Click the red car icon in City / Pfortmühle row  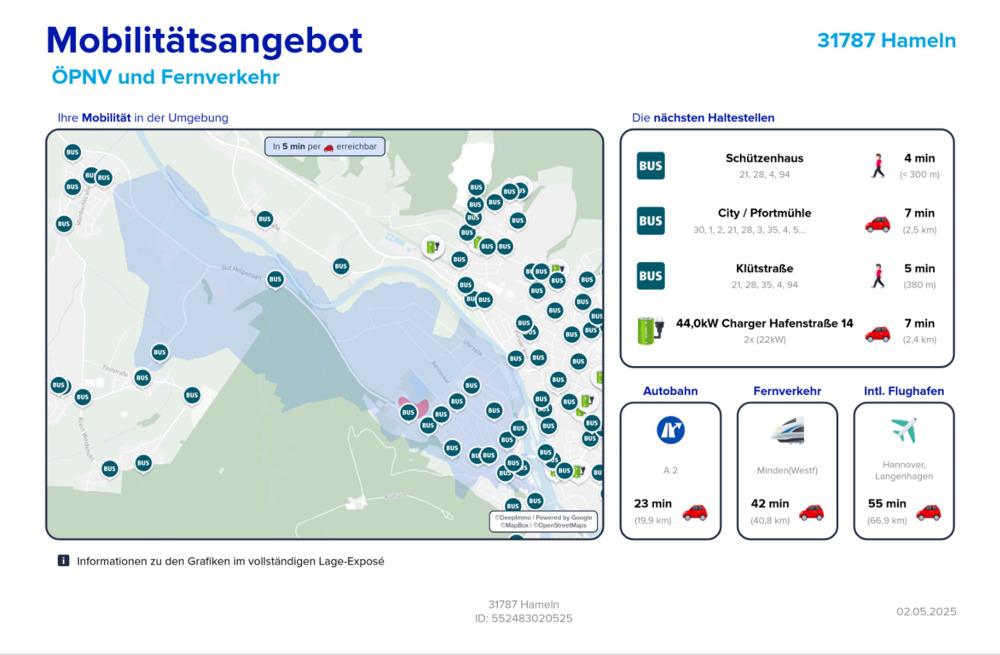point(877,223)
